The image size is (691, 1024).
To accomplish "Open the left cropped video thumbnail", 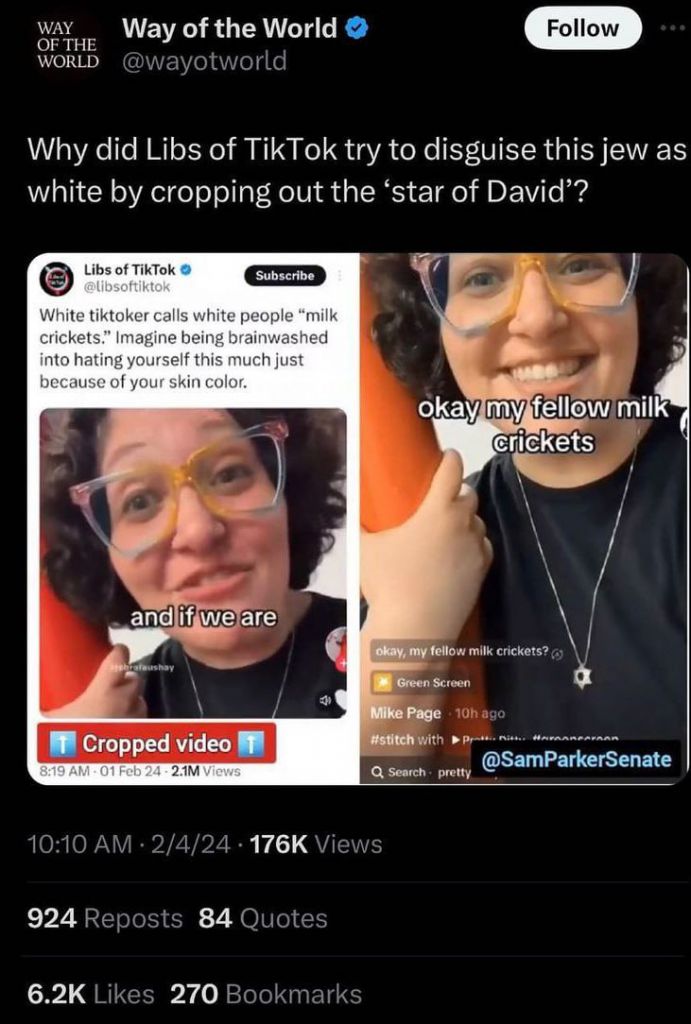I will pyautogui.click(x=193, y=563).
